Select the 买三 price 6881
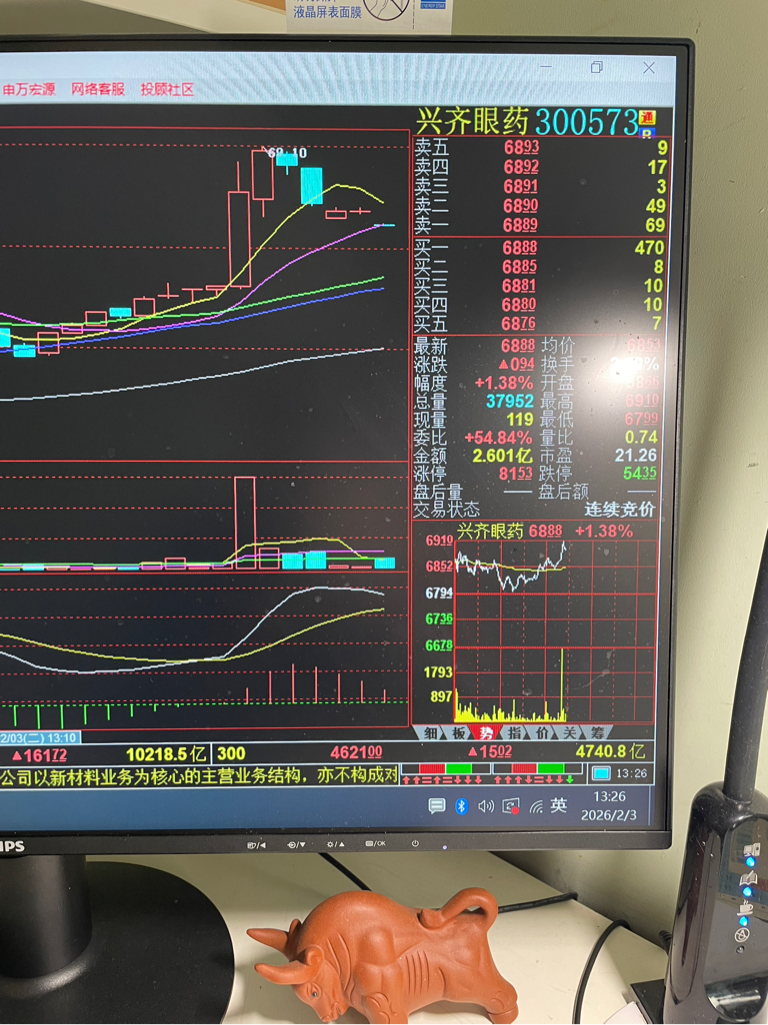768x1025 pixels. (x=520, y=286)
